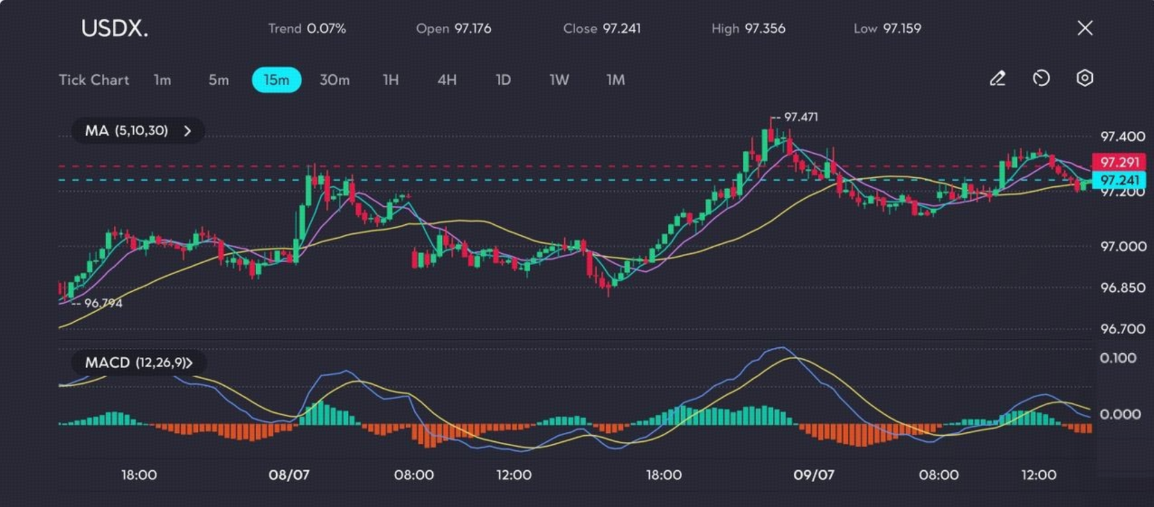This screenshot has width=1154, height=507.
Task: Click the cyan 97.241 price label
Action: point(1116,180)
